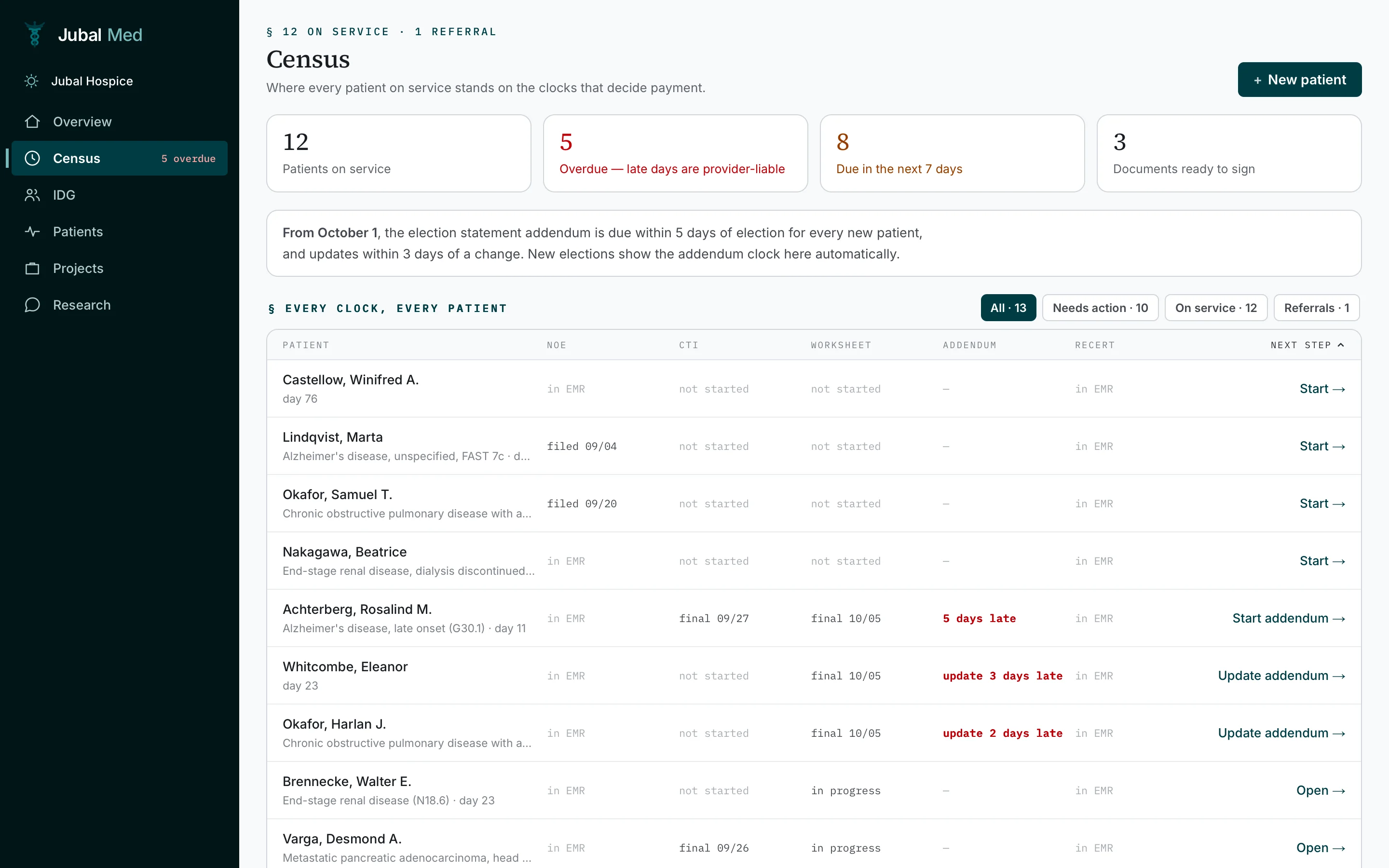Filter by Needs action · 10

click(1100, 308)
